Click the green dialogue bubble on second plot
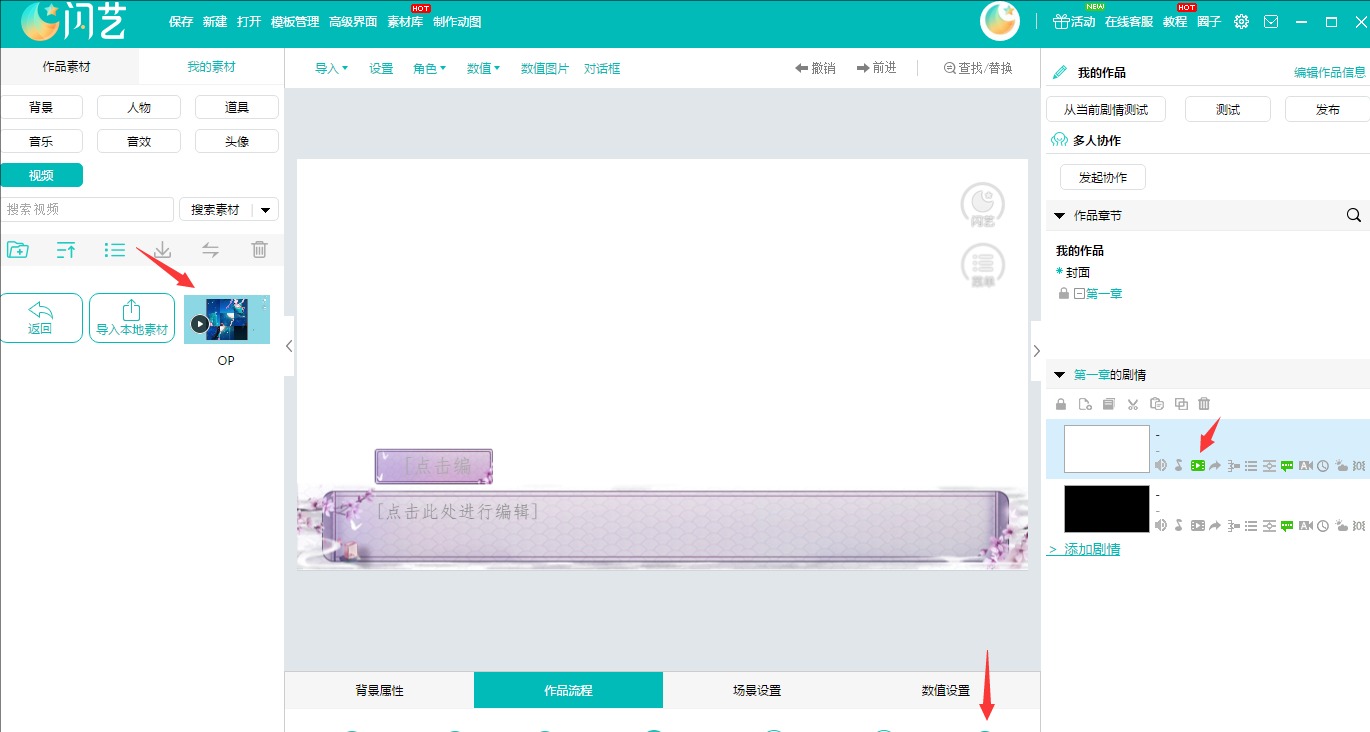1370x732 pixels. pyautogui.click(x=1287, y=525)
